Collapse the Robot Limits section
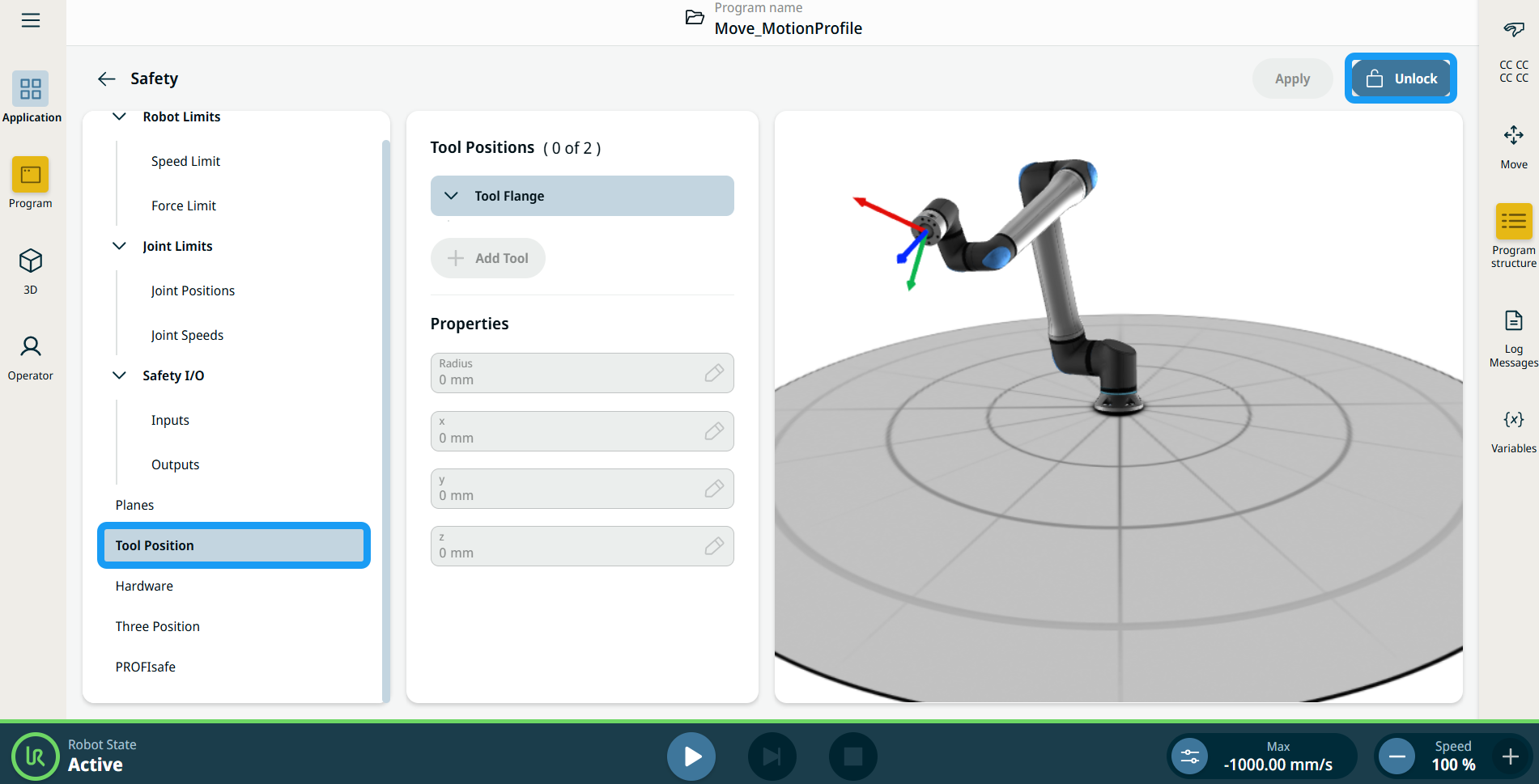 click(x=119, y=117)
